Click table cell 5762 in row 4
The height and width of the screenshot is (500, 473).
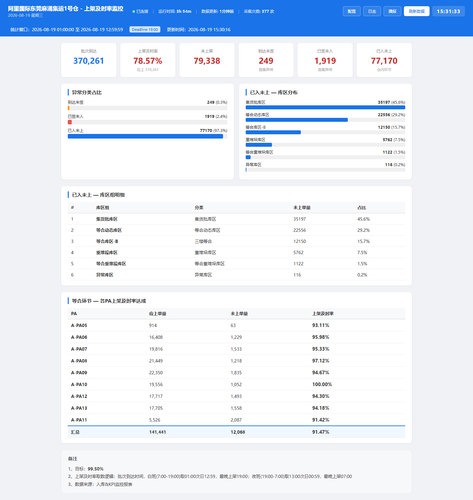298,252
